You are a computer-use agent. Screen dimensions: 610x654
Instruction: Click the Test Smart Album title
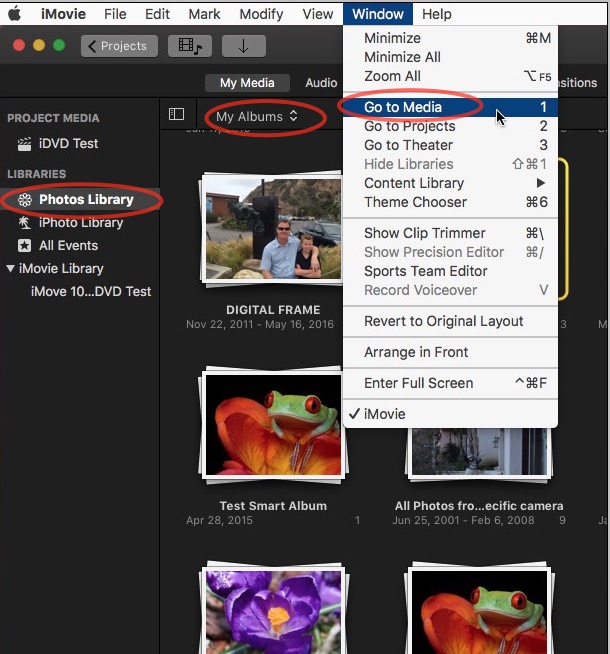273,506
